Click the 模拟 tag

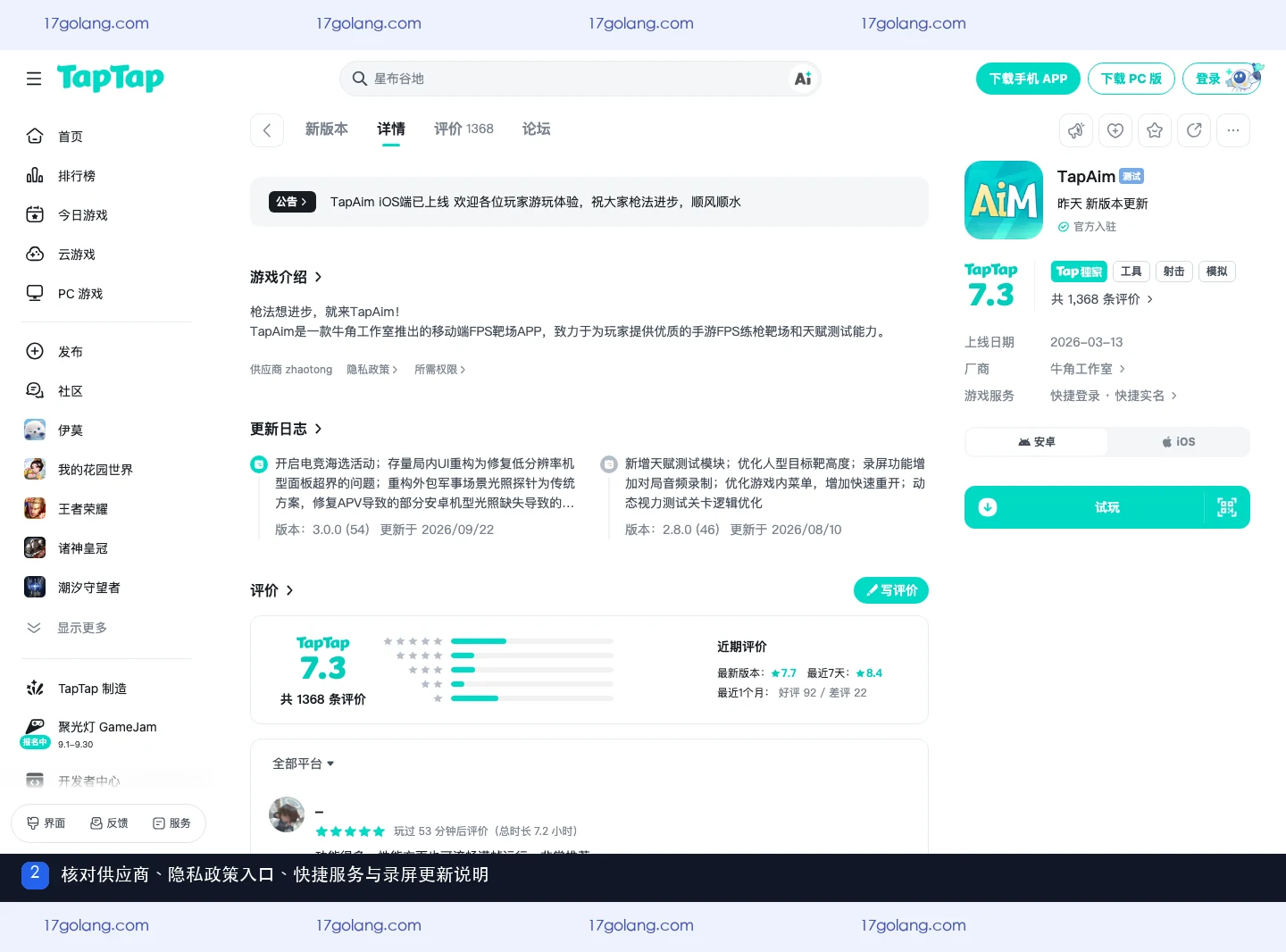click(1217, 271)
